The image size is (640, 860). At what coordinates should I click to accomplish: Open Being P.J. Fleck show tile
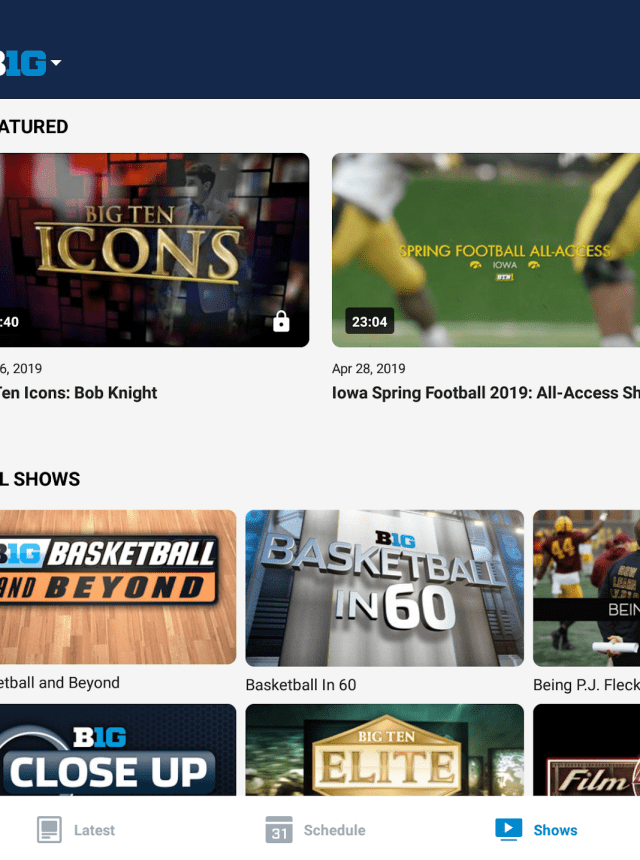point(586,588)
